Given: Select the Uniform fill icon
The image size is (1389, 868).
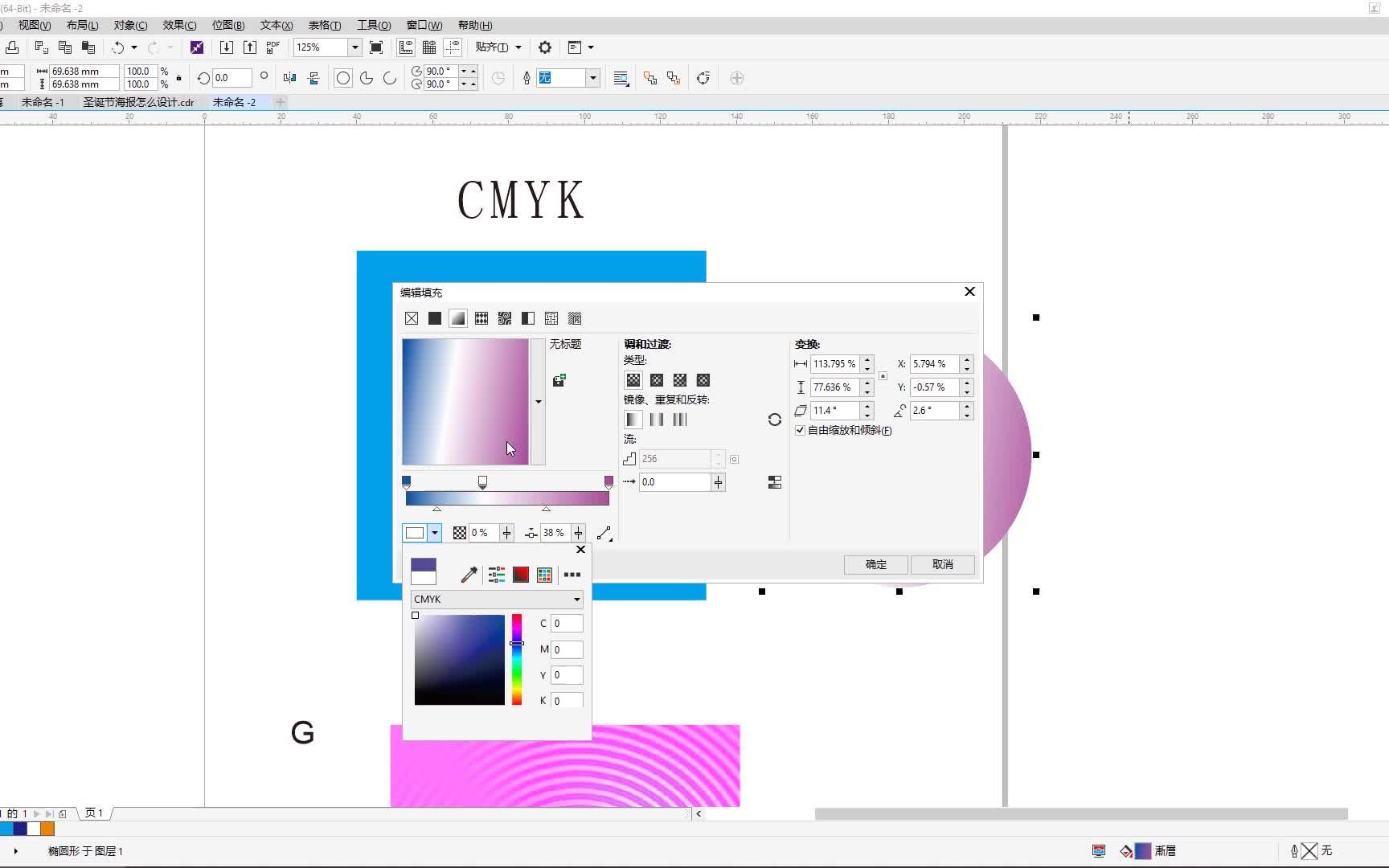Looking at the screenshot, I should point(435,318).
